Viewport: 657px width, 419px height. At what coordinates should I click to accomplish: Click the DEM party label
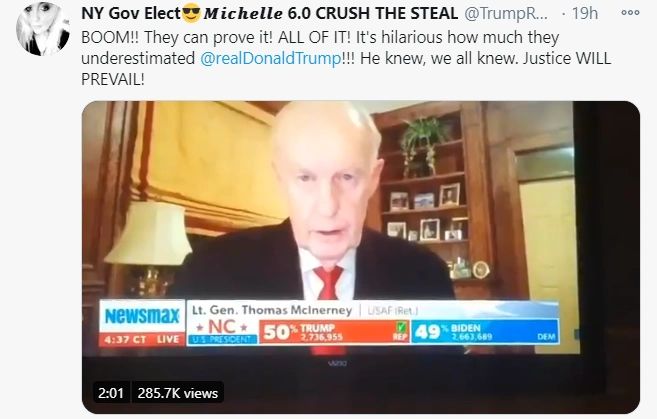[x=546, y=336]
